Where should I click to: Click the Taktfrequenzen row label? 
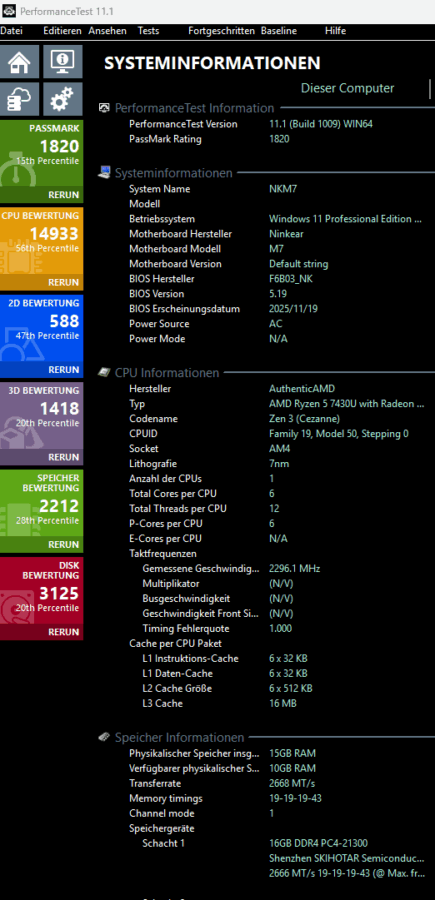[163, 554]
